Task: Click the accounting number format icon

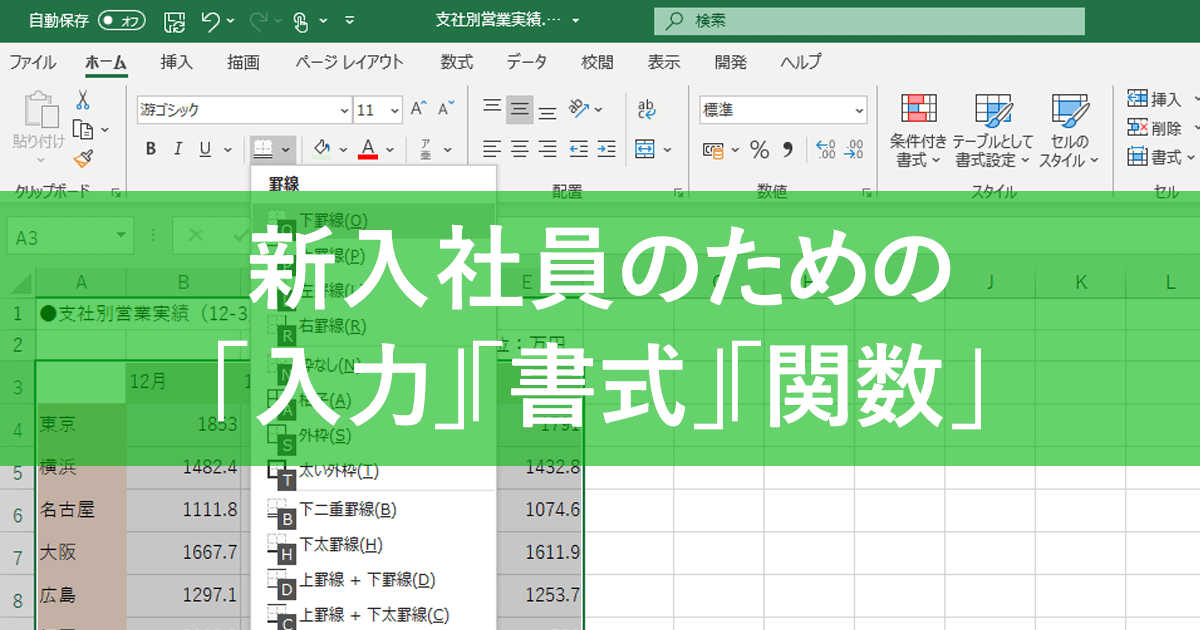Action: (713, 150)
